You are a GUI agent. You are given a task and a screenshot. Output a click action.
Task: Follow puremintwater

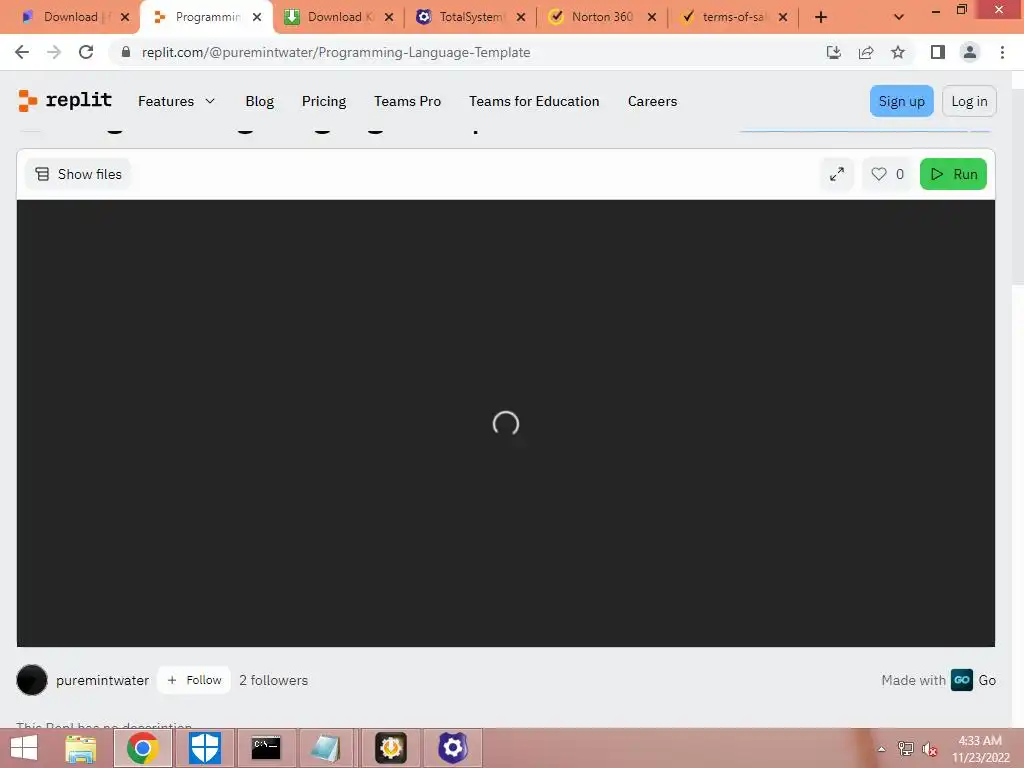[x=194, y=680]
